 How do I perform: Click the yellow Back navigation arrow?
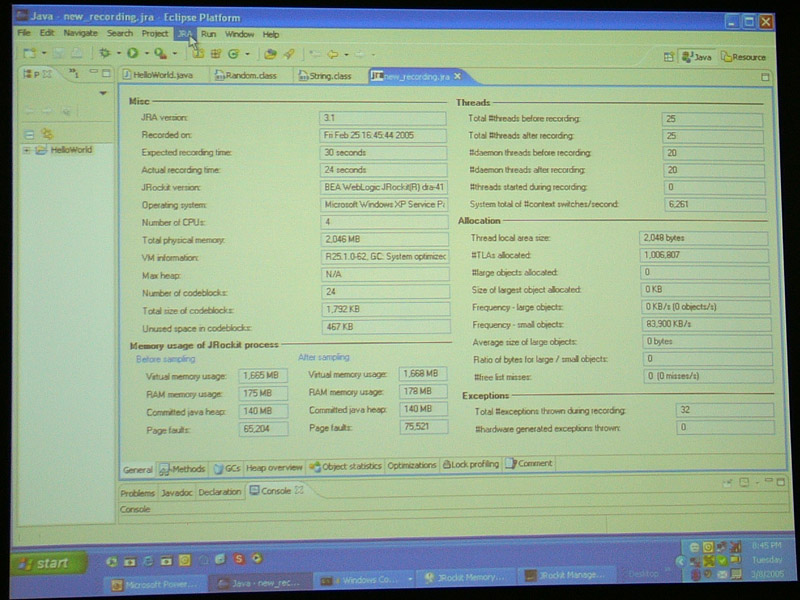click(x=333, y=54)
